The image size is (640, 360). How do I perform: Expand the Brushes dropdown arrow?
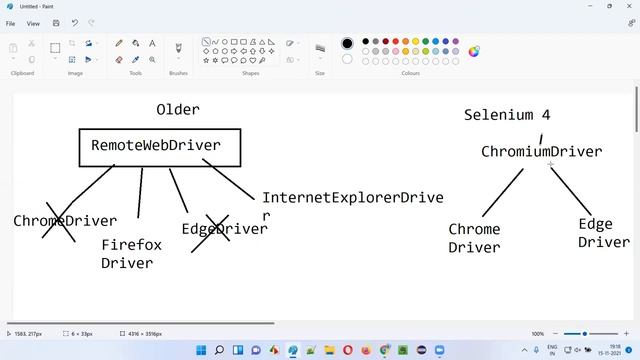(178, 59)
